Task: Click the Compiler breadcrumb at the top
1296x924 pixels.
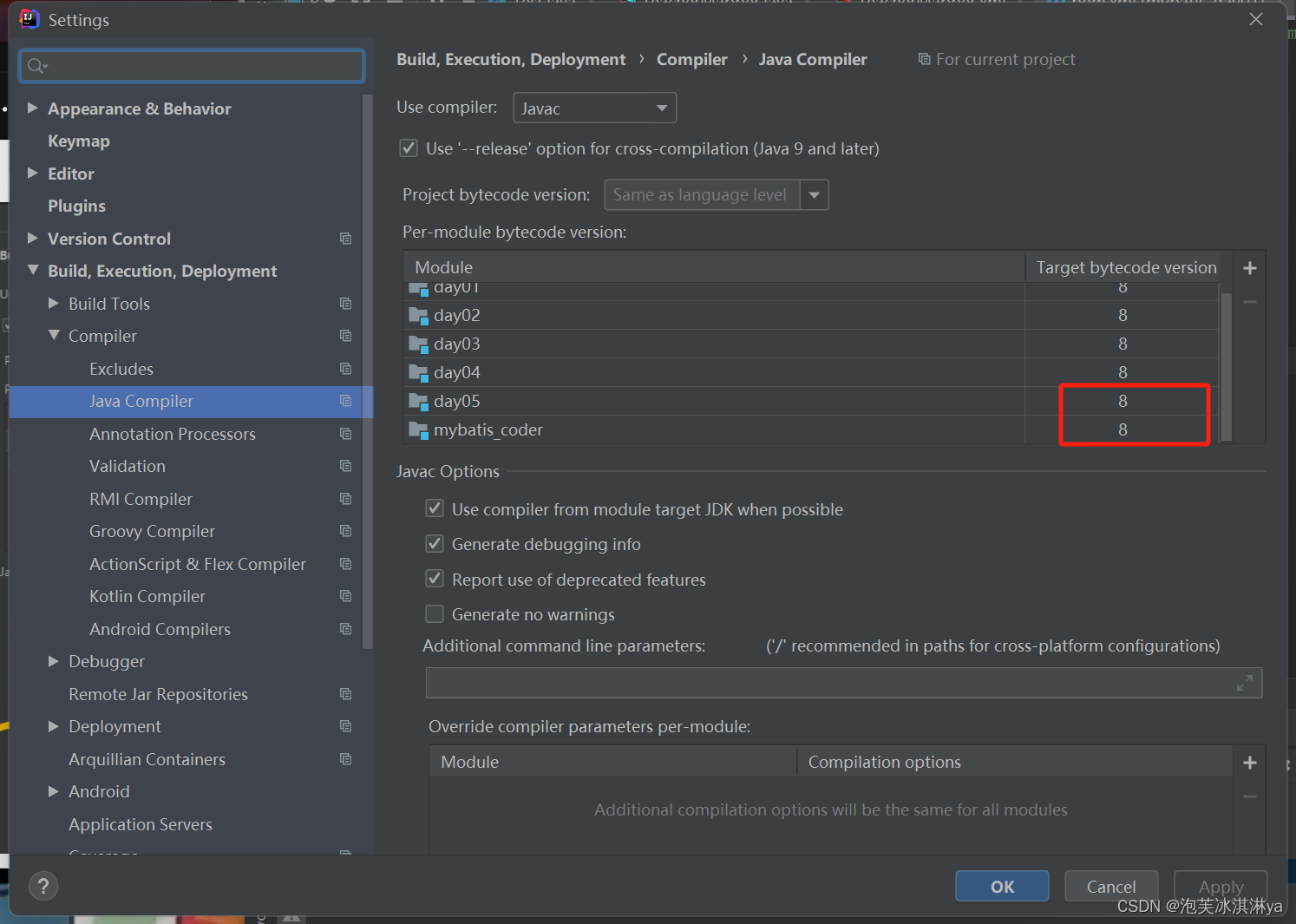Action: [x=691, y=59]
